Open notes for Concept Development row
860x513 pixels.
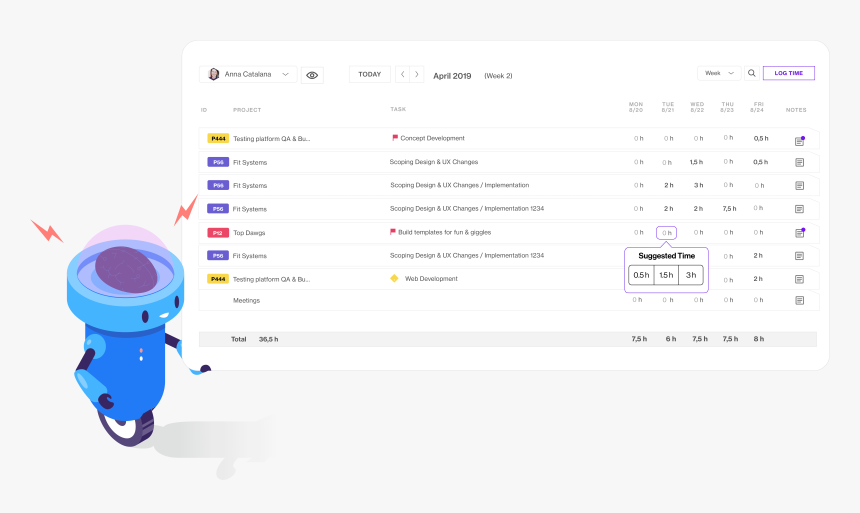pos(800,141)
